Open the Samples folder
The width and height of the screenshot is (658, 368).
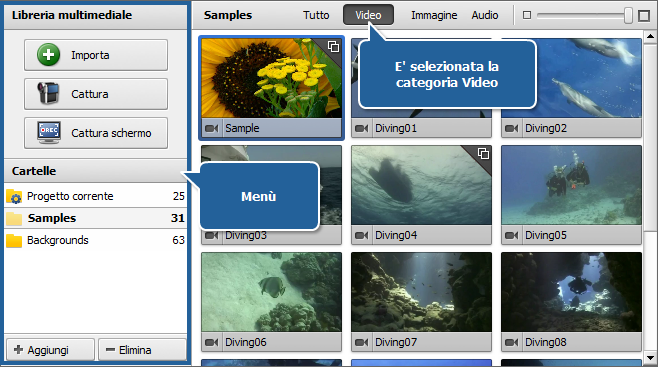96,218
